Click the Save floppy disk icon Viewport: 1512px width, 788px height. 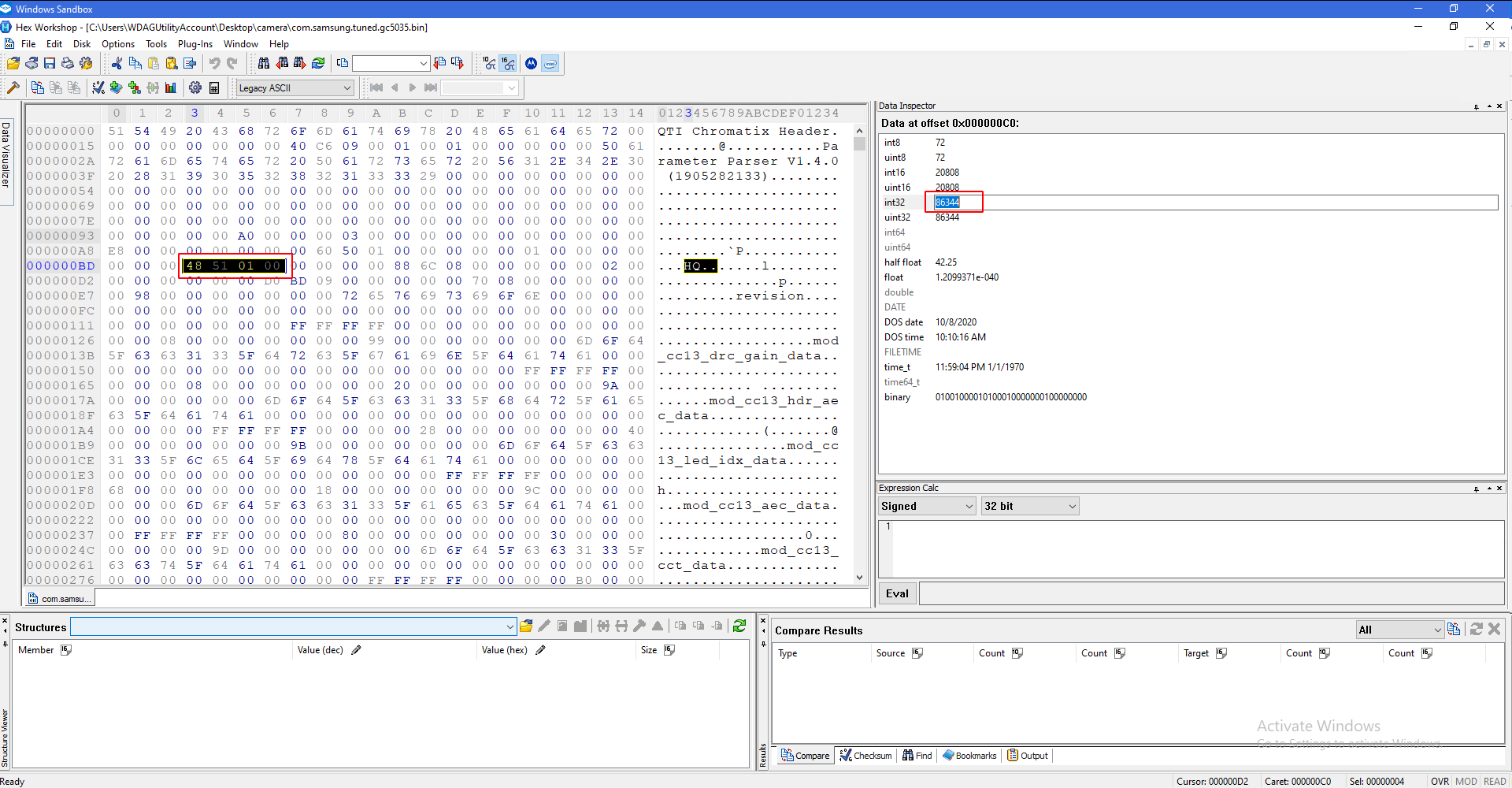(50, 64)
